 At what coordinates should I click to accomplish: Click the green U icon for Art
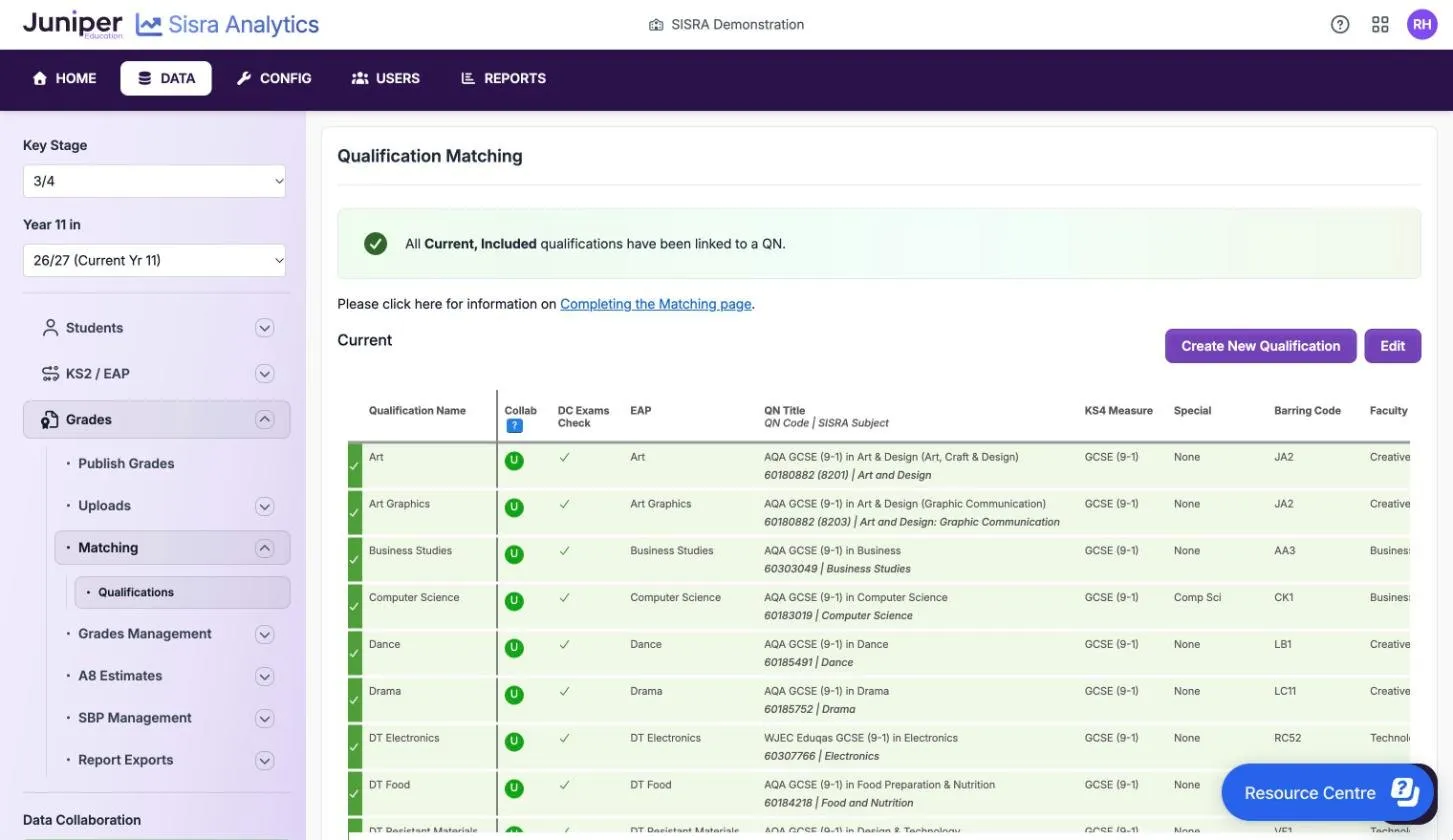514,461
